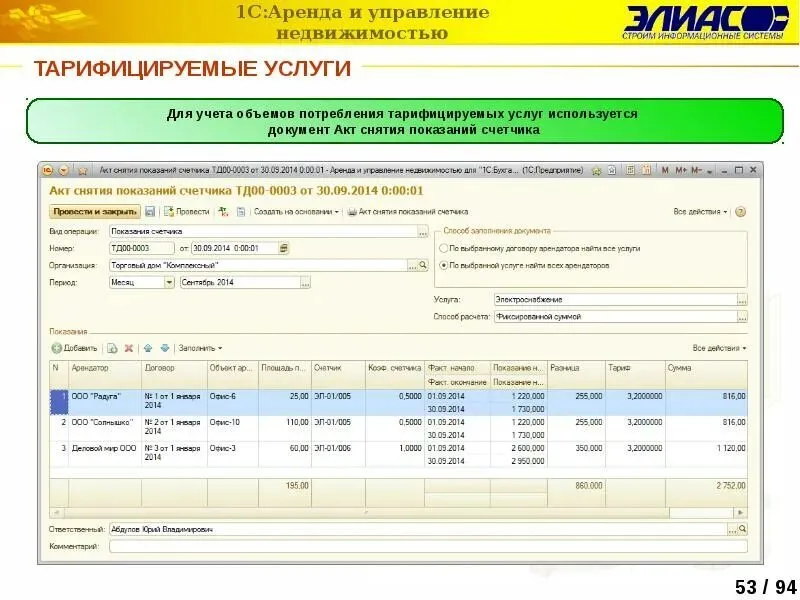Expand the Заполнить dropdown
The width and height of the screenshot is (800, 600).
click(x=201, y=348)
